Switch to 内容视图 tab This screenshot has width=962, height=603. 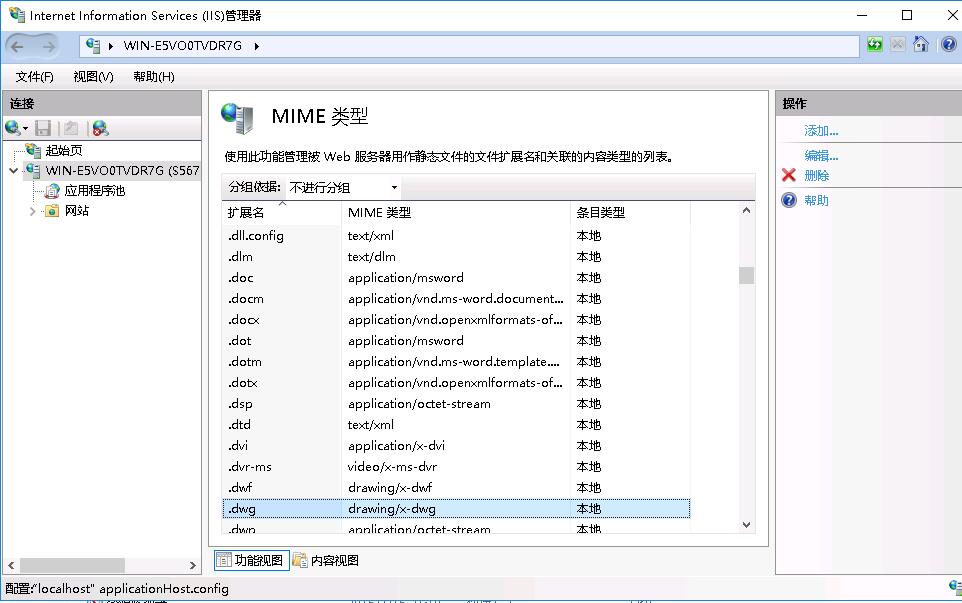pyautogui.click(x=326, y=560)
